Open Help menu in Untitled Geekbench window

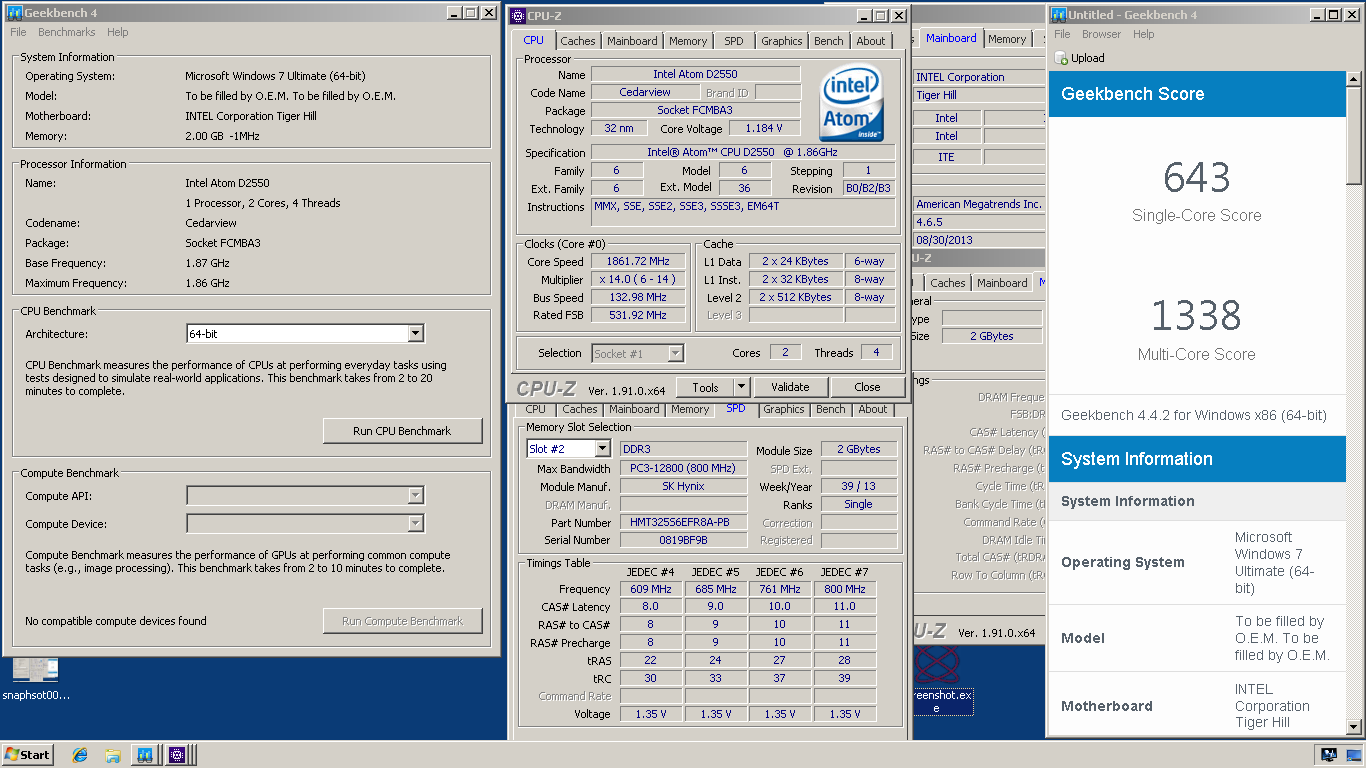pos(1143,34)
